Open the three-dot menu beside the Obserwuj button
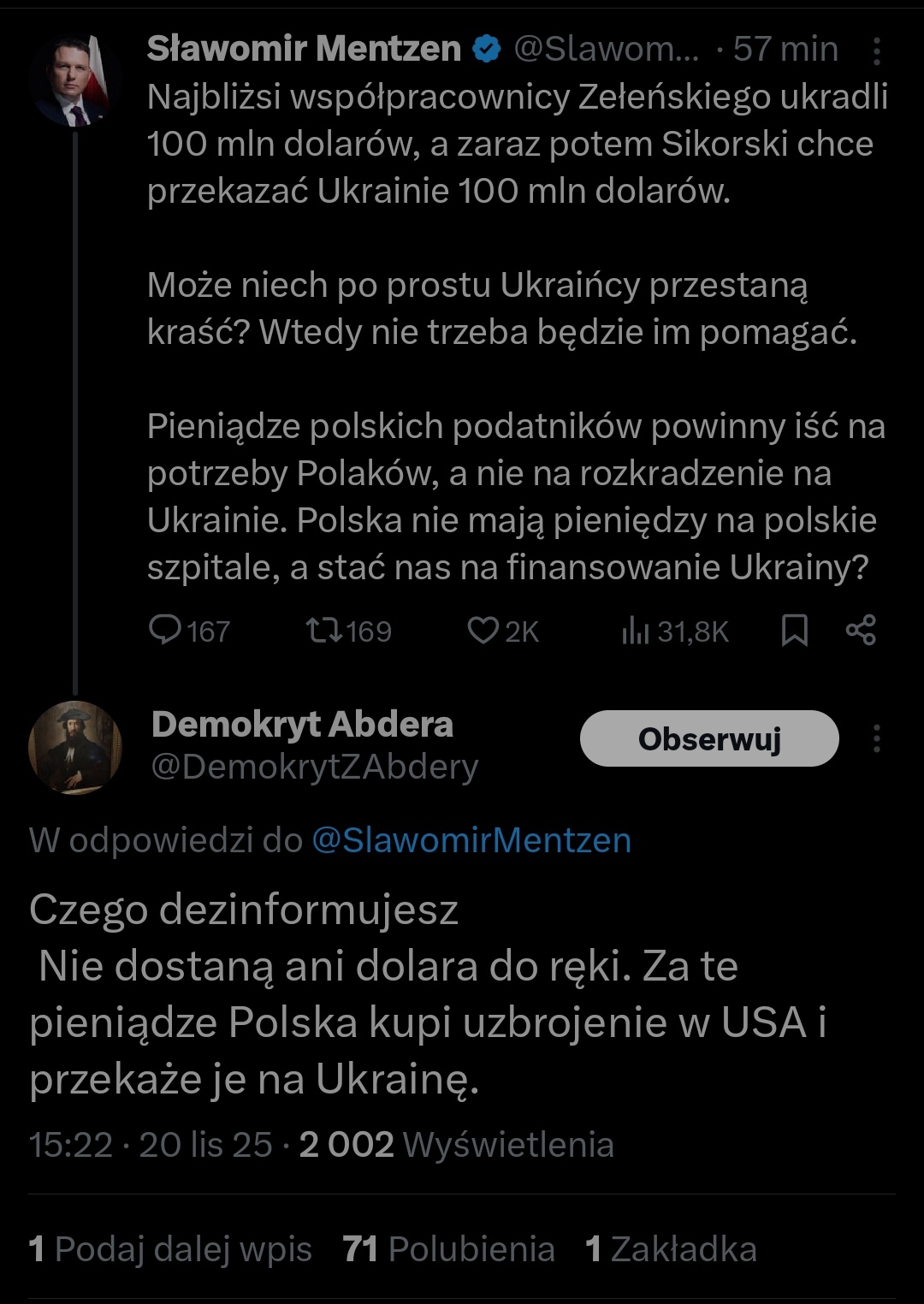The width and height of the screenshot is (924, 1304). (876, 738)
